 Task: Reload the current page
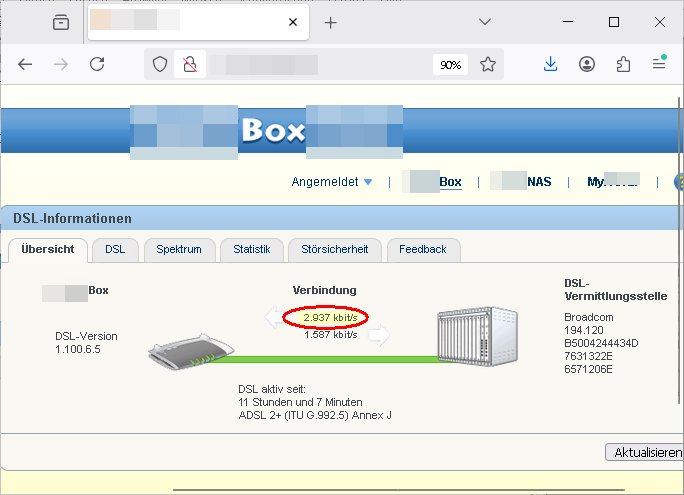click(97, 64)
